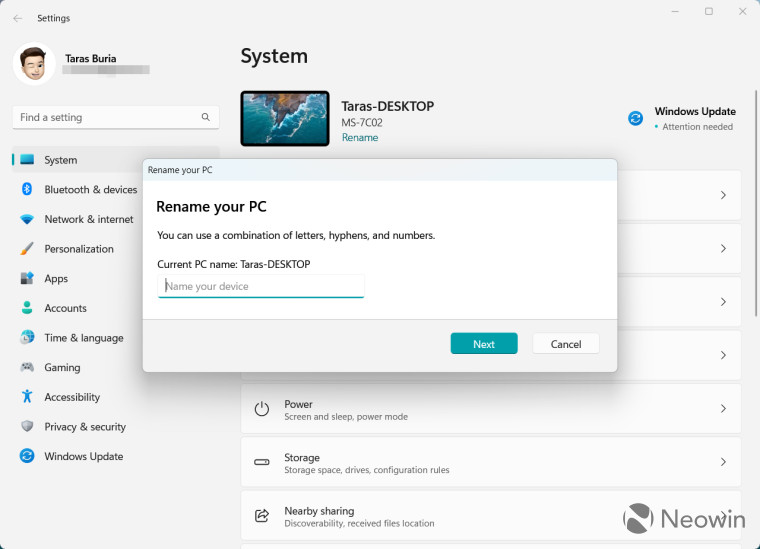Click the Windows Update icon in sidebar
The width and height of the screenshot is (760, 549).
click(x=27, y=455)
